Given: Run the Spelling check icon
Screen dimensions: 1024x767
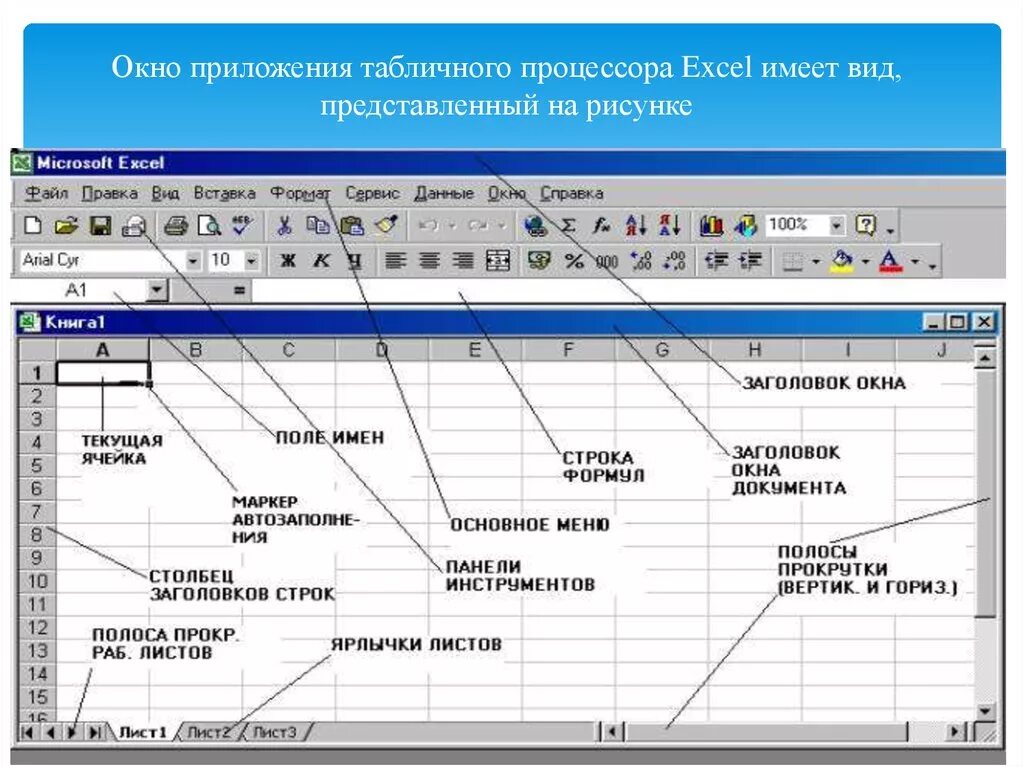Looking at the screenshot, I should pos(242,225).
